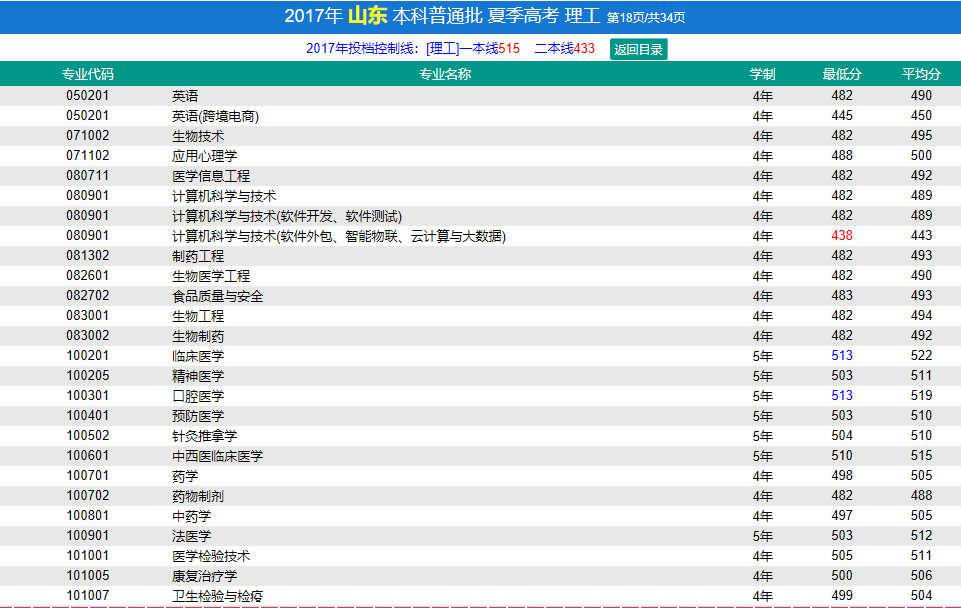Click the 针灸推拿学 major name

click(x=204, y=436)
